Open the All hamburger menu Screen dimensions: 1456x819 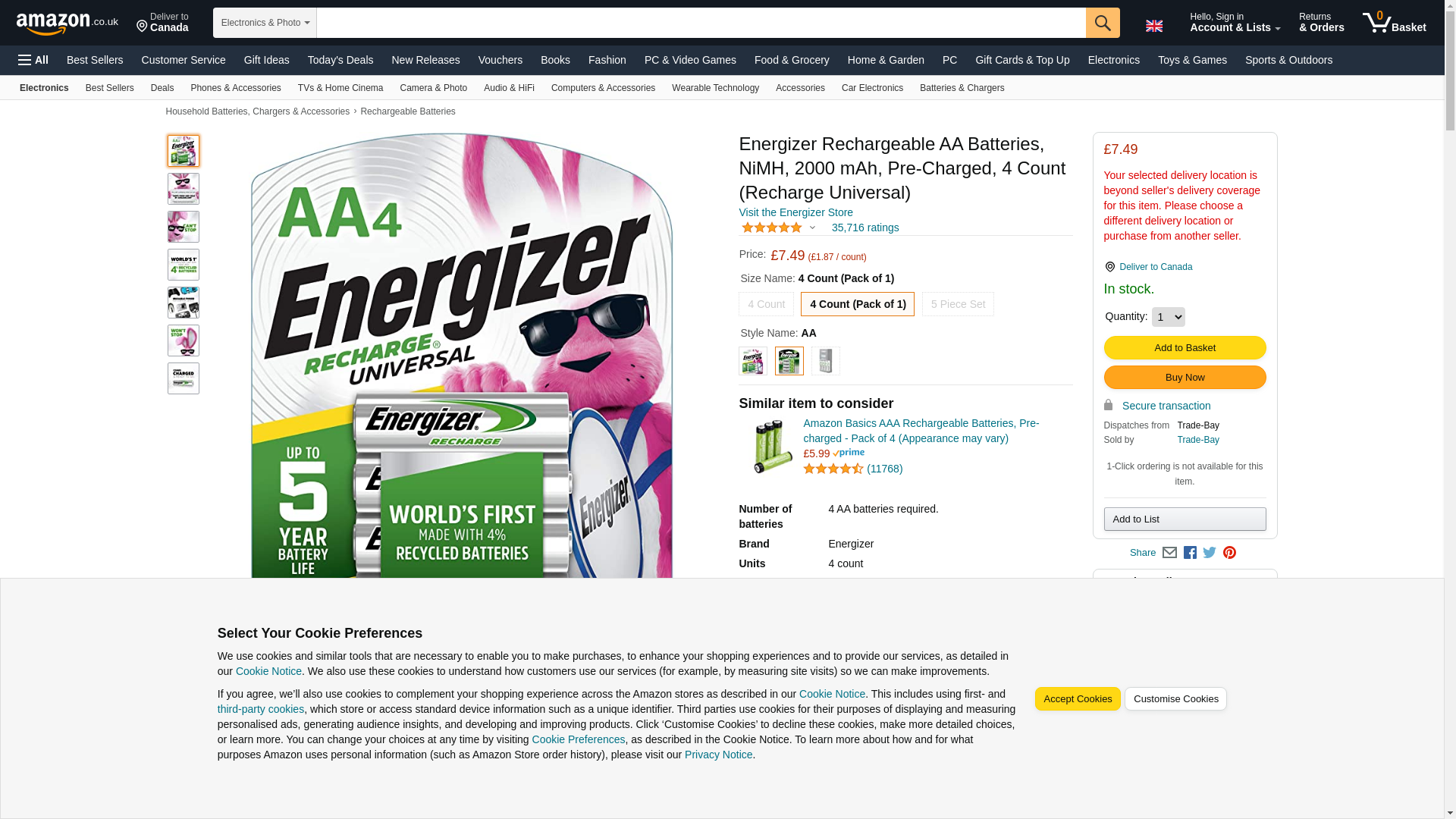pos(33,60)
